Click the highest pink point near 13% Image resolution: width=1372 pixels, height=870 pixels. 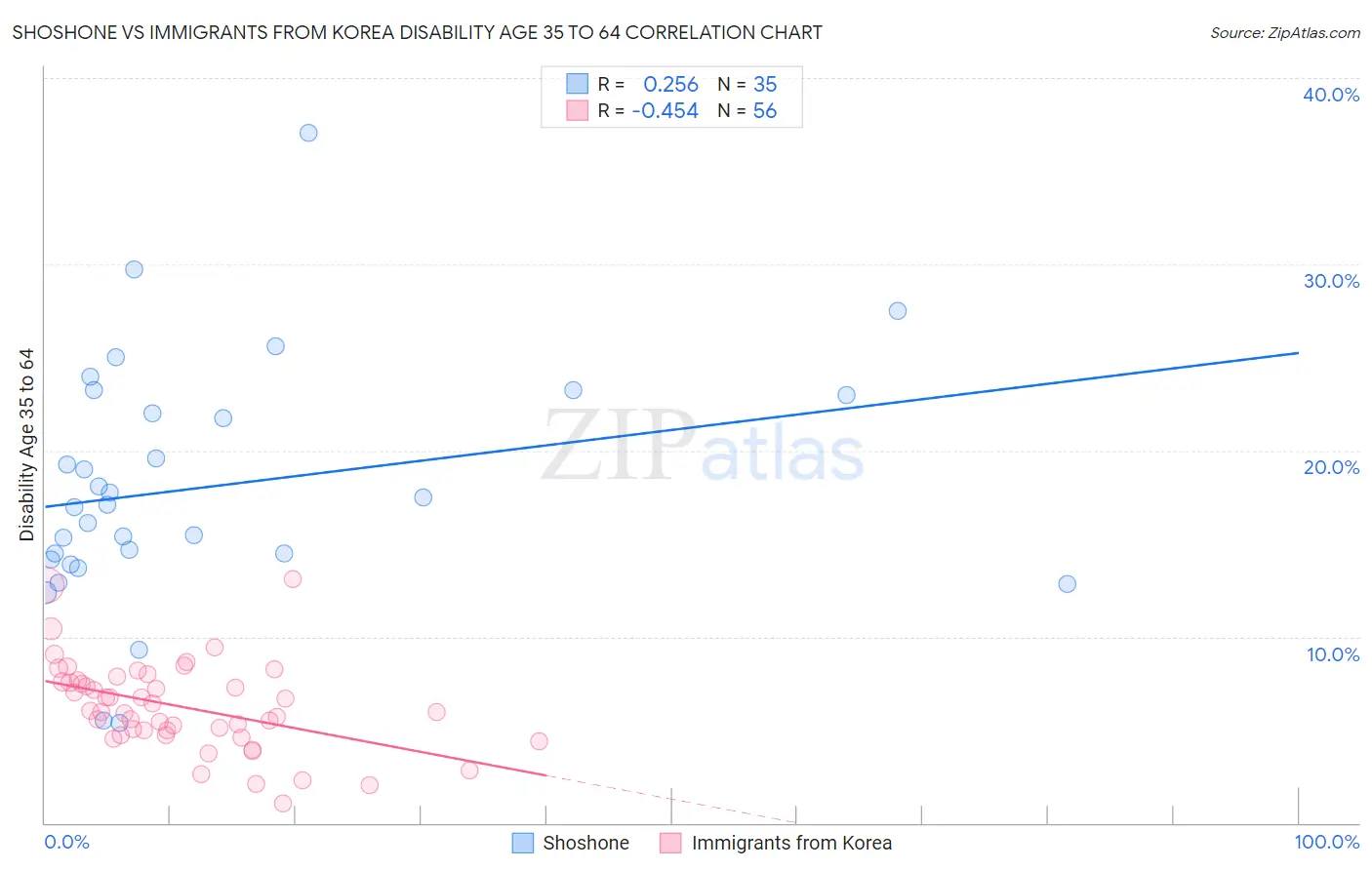point(293,579)
